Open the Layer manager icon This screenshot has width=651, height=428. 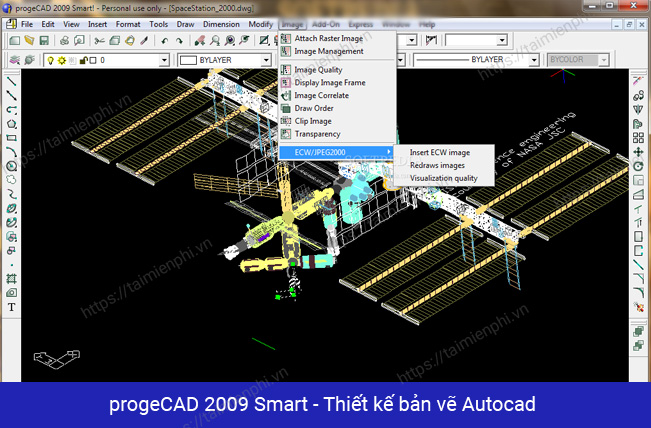click(x=15, y=60)
